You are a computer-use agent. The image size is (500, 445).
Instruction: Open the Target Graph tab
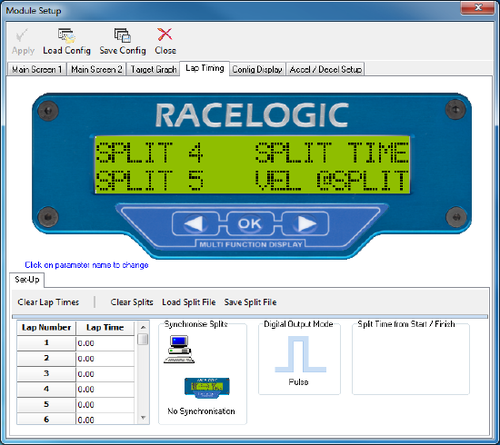(x=154, y=69)
